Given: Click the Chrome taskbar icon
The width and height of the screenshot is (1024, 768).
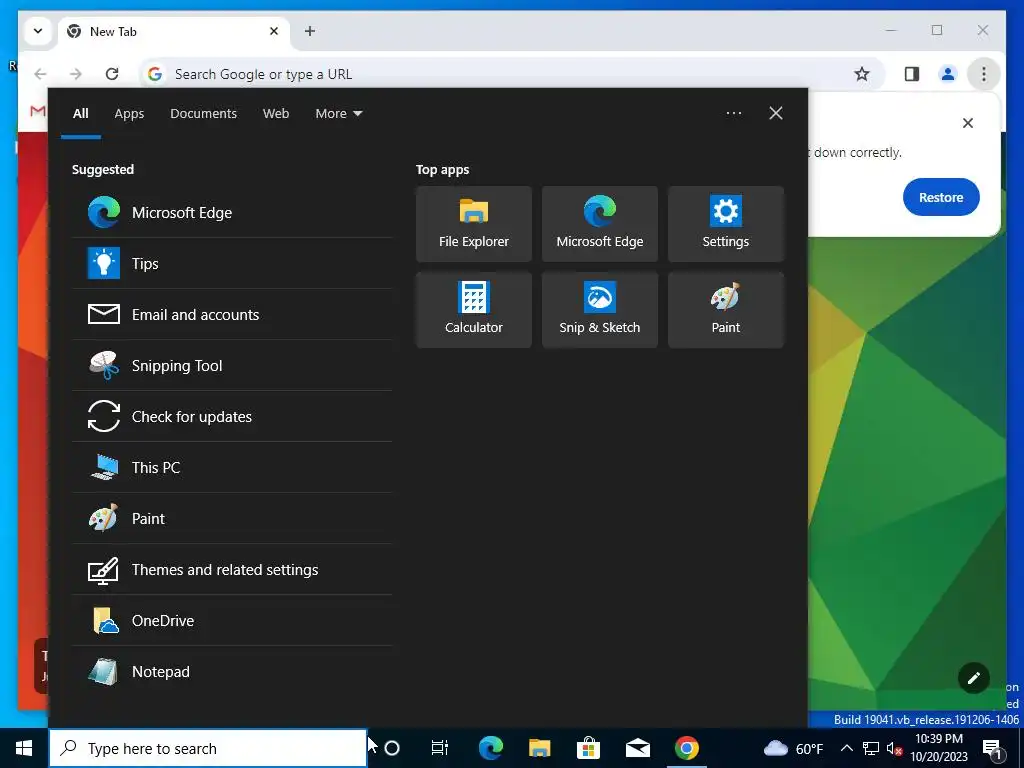Looking at the screenshot, I should (686, 748).
